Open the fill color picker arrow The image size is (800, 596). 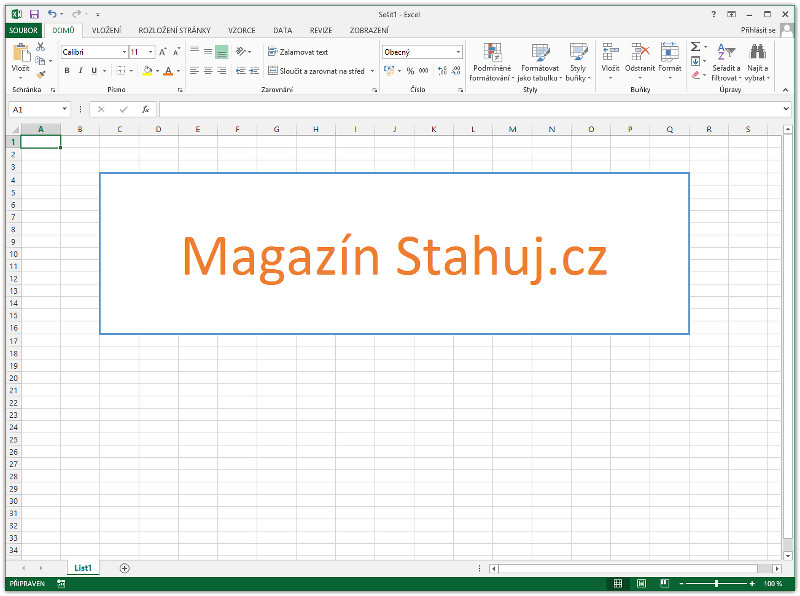(157, 71)
